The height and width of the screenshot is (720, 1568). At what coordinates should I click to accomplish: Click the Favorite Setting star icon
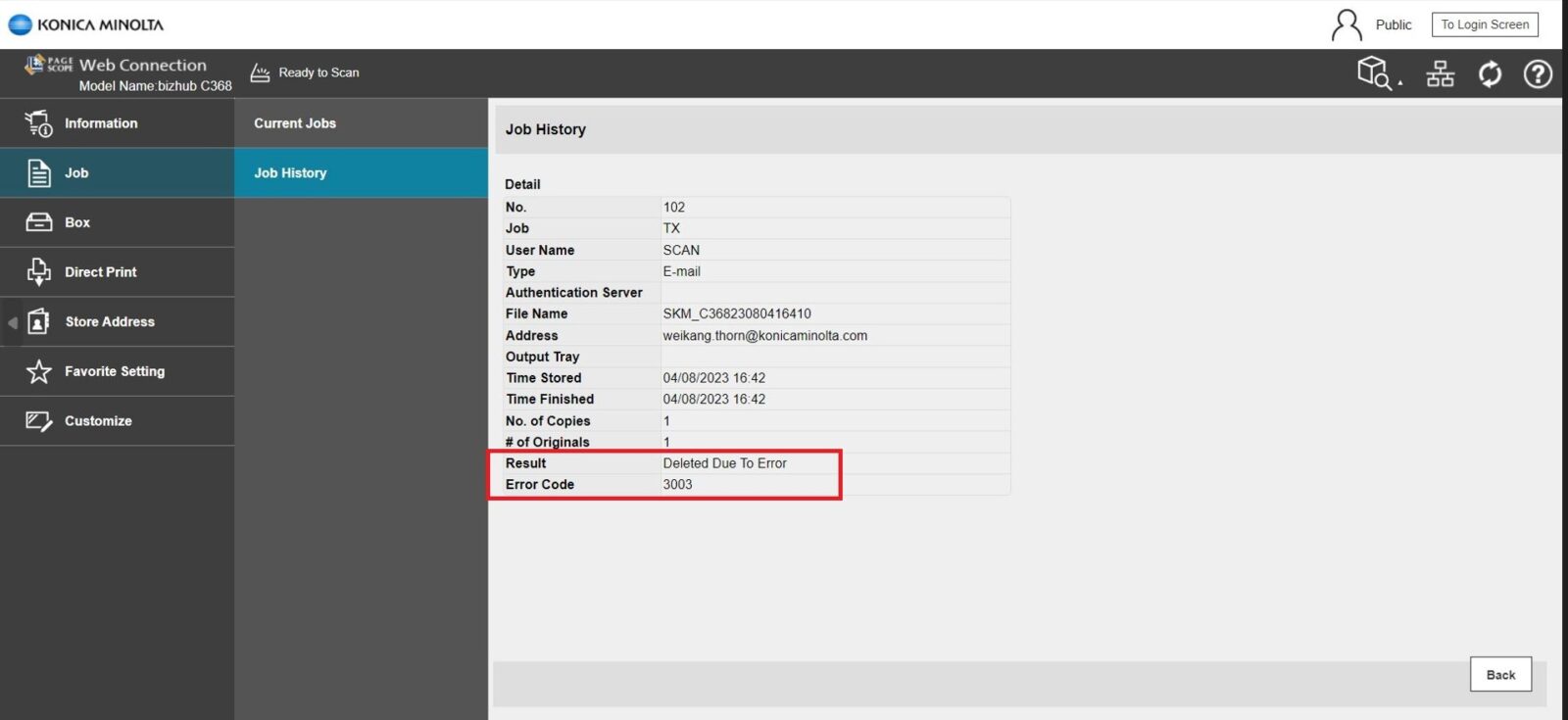(38, 371)
